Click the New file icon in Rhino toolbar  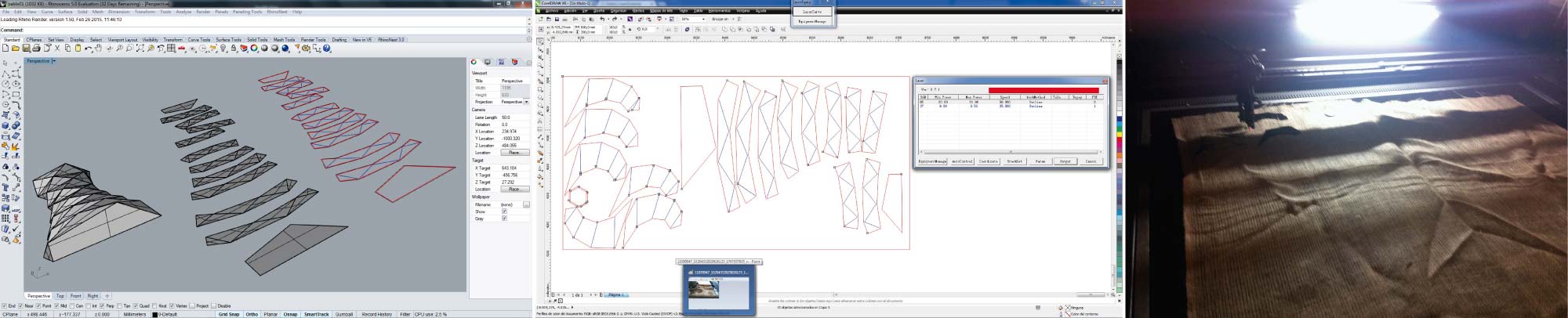(x=5, y=48)
